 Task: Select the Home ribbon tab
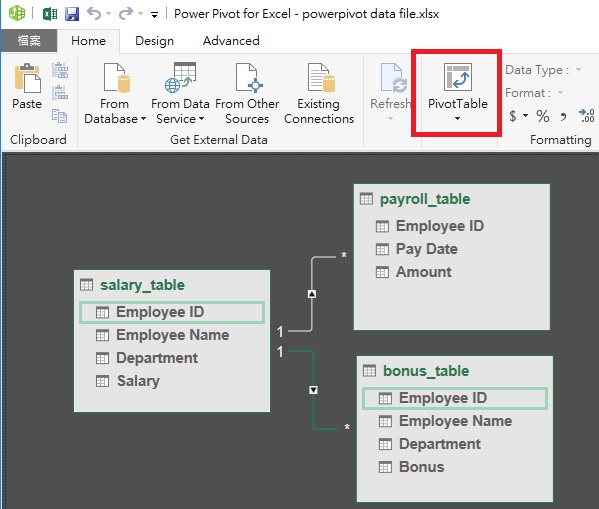click(x=88, y=41)
